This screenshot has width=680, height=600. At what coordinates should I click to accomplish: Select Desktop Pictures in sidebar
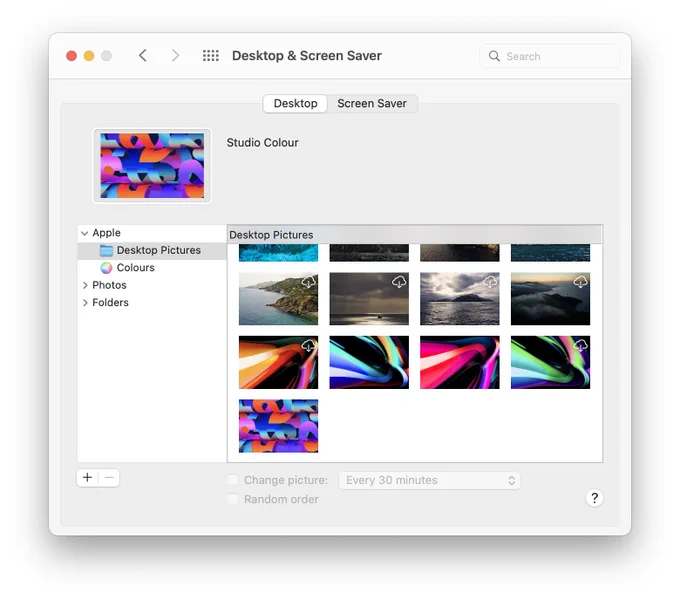[152, 251]
